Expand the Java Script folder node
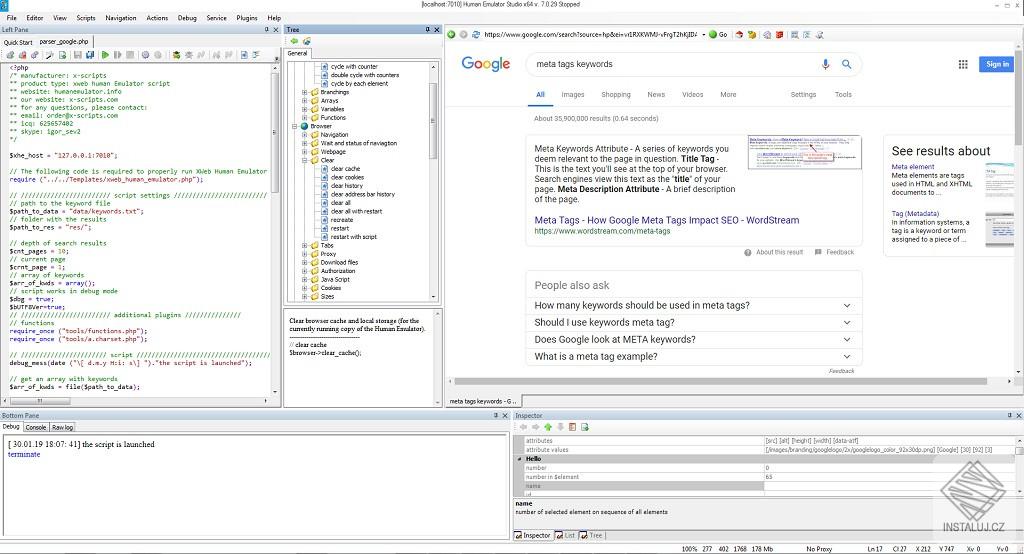Viewport: 1024px width, 554px height. click(x=304, y=279)
